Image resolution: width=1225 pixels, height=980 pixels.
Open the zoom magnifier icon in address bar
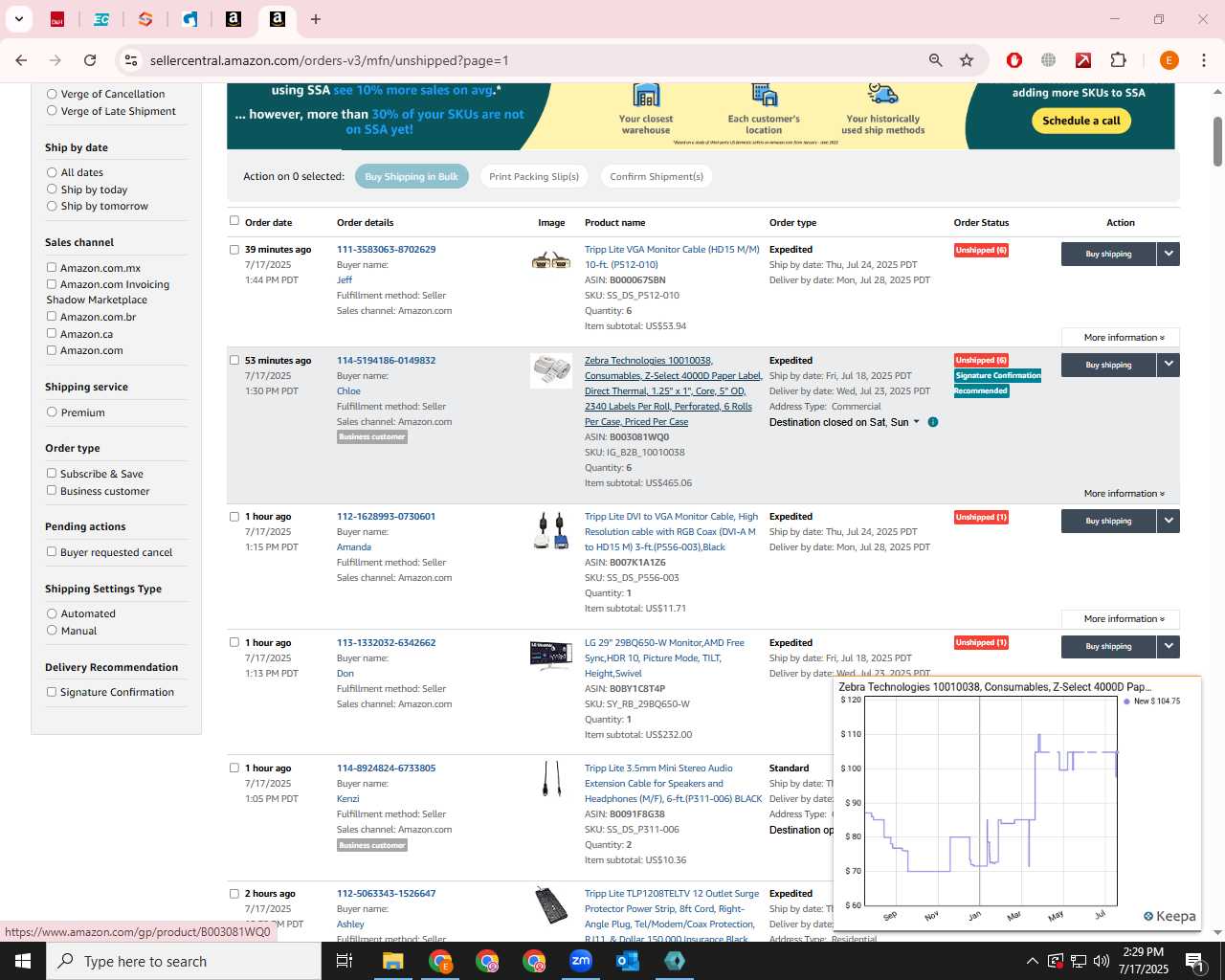936,60
